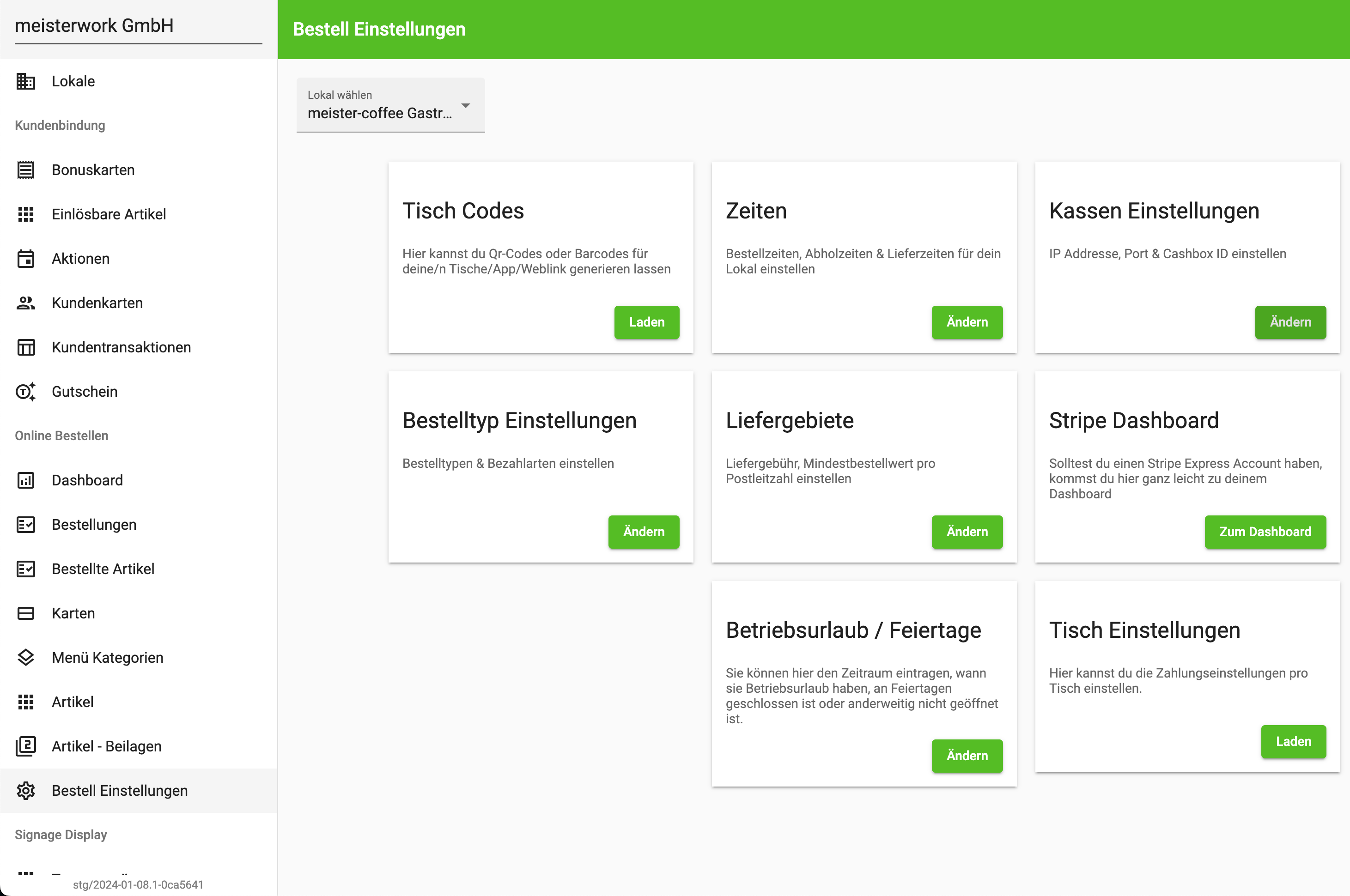Click the Bonuskarten list icon
The width and height of the screenshot is (1350, 896).
26,170
